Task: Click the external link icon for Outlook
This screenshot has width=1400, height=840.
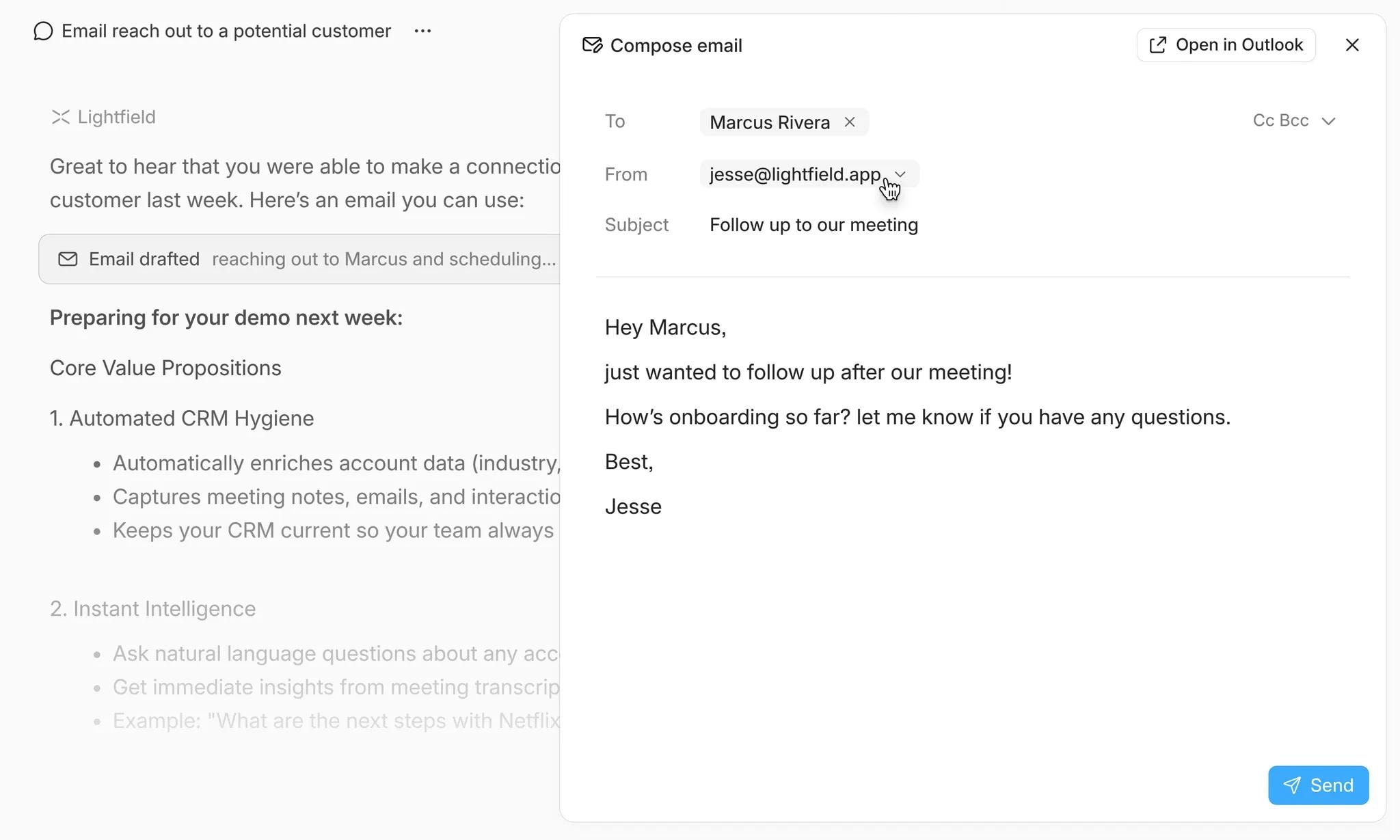Action: coord(1157,45)
